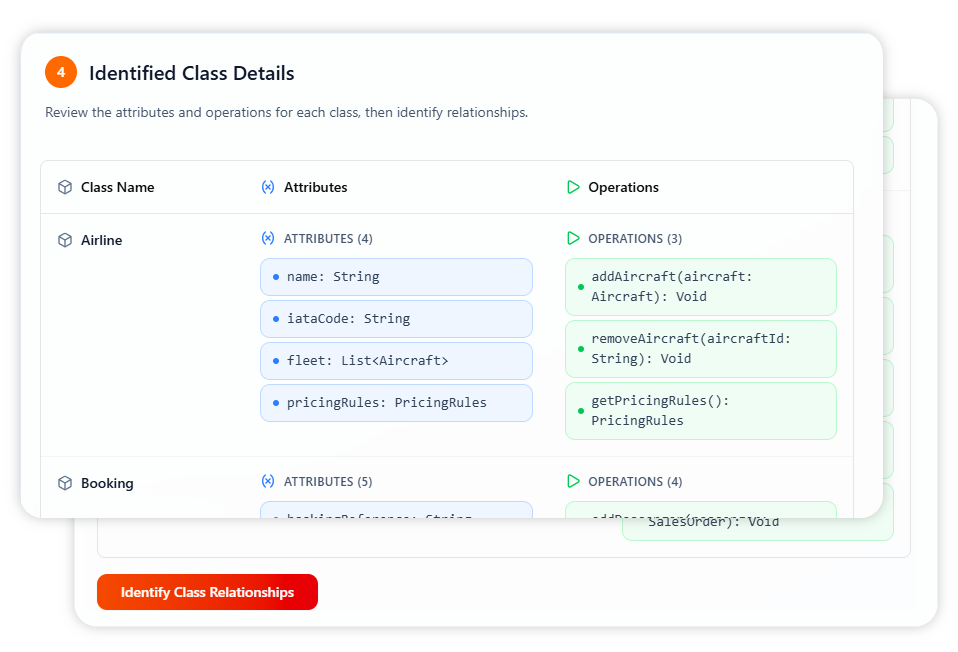
Task: Click the Booking class name
Action: coord(107,483)
